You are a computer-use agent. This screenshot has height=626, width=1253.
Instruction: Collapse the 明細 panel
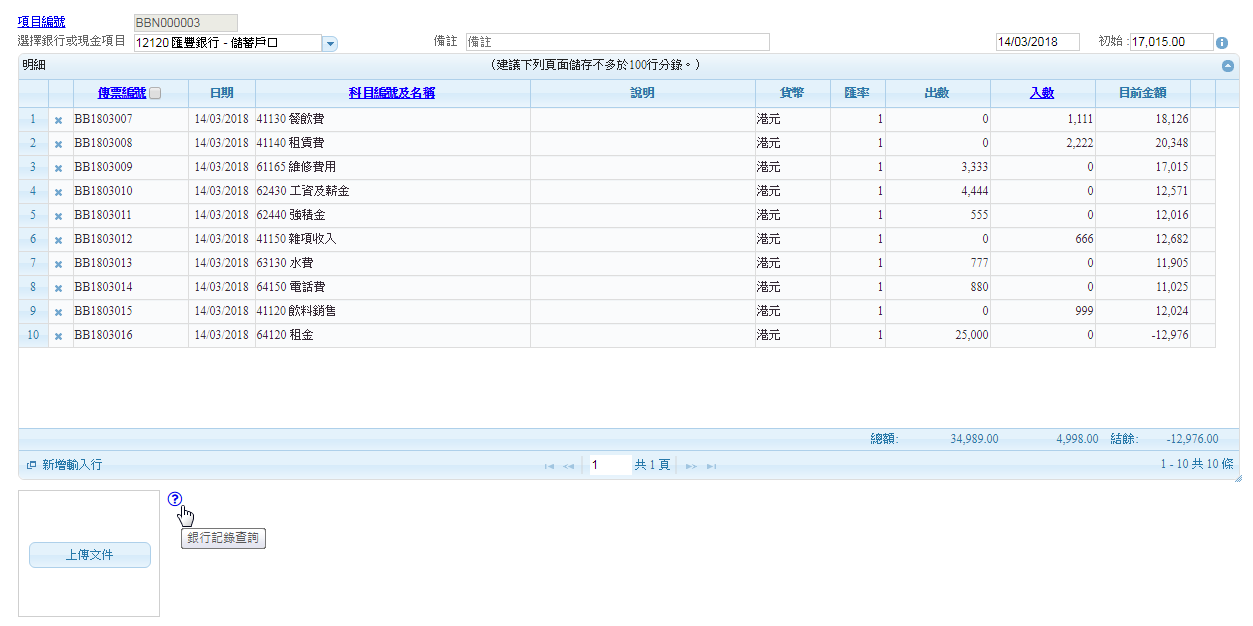[x=1228, y=66]
